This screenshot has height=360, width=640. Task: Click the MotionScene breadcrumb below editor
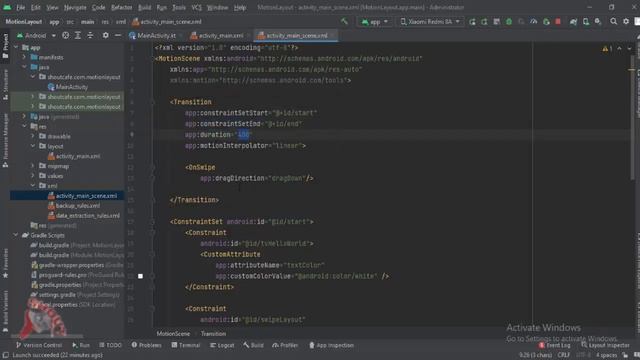click(x=173, y=333)
